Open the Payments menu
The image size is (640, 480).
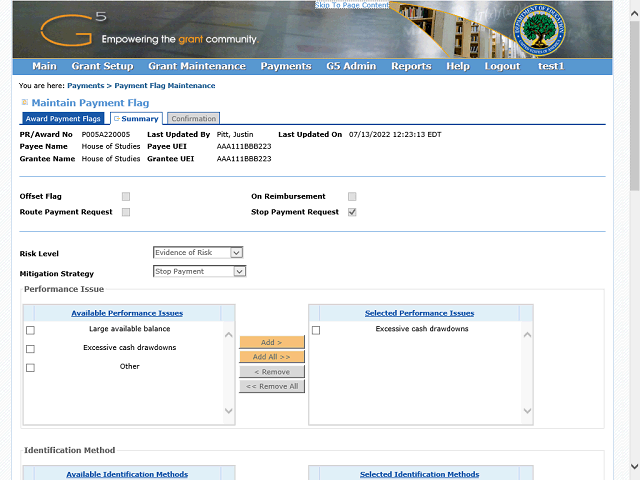tap(286, 66)
